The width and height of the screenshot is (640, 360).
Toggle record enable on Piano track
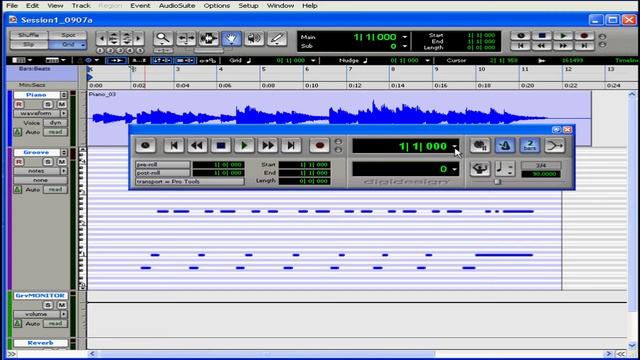coord(19,104)
